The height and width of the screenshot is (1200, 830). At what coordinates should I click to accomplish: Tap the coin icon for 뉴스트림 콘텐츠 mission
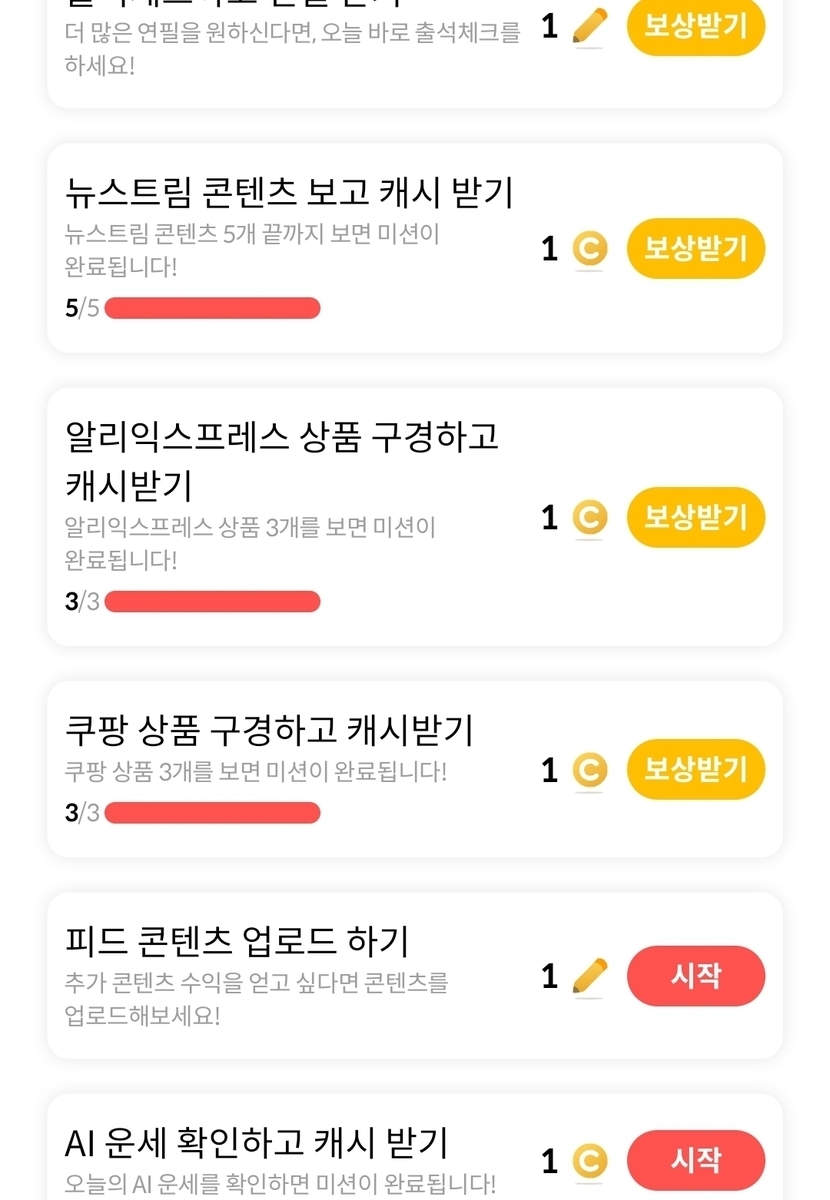coord(589,249)
